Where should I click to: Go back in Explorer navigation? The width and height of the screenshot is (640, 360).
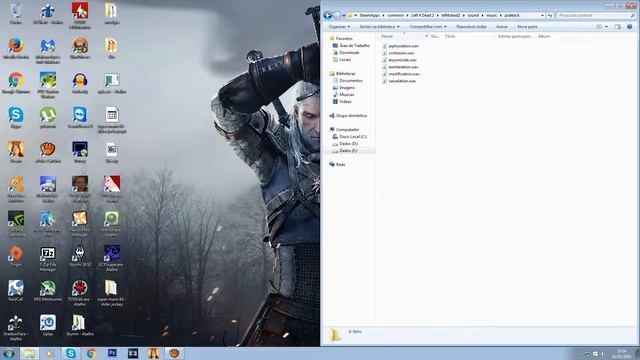click(327, 16)
